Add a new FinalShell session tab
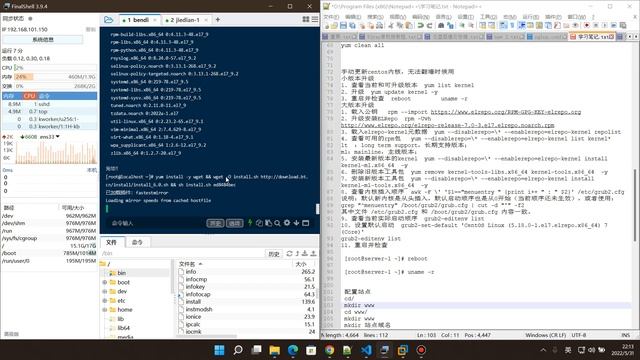The width and height of the screenshot is (640, 360). point(218,20)
